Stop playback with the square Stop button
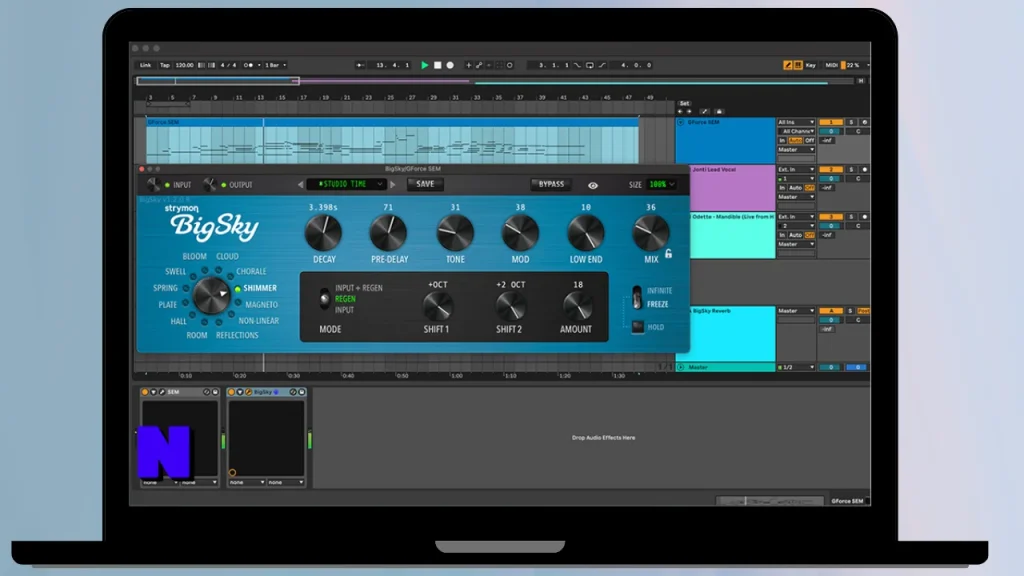1024x576 pixels. pos(438,65)
